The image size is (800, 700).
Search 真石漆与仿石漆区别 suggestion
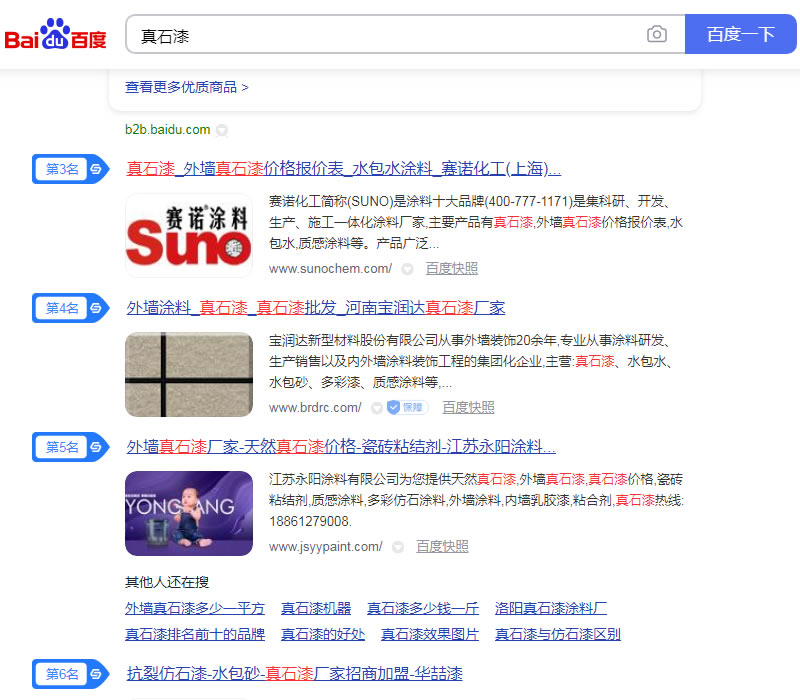click(x=558, y=634)
